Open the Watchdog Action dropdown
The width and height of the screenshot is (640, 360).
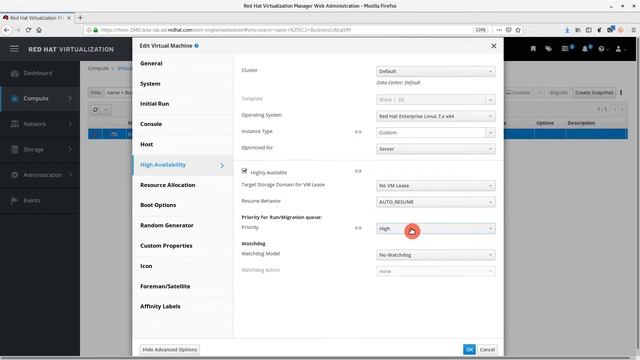click(x=436, y=271)
